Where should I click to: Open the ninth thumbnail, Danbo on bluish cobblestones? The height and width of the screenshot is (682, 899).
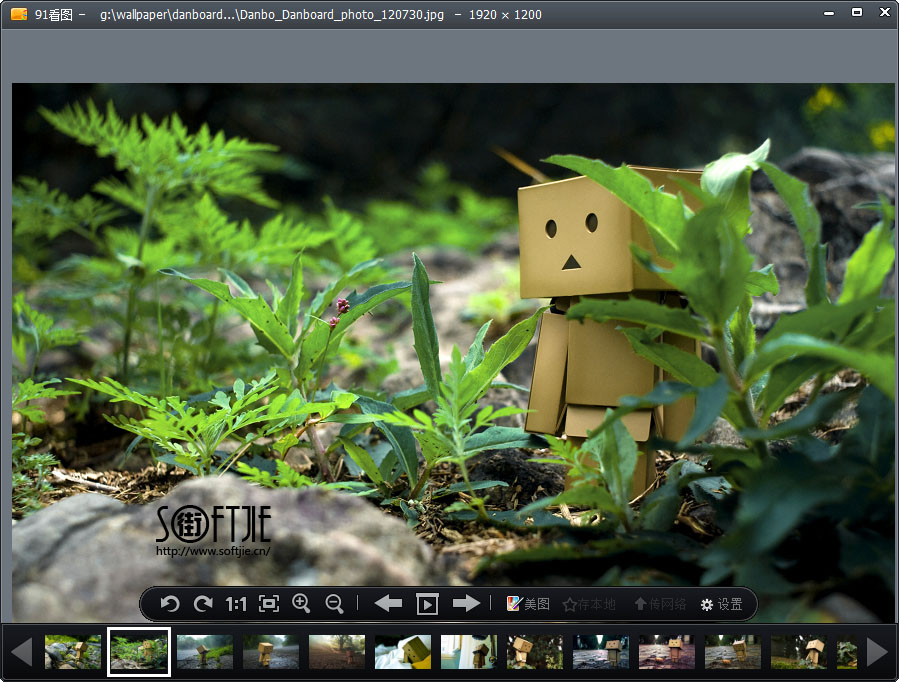point(601,652)
